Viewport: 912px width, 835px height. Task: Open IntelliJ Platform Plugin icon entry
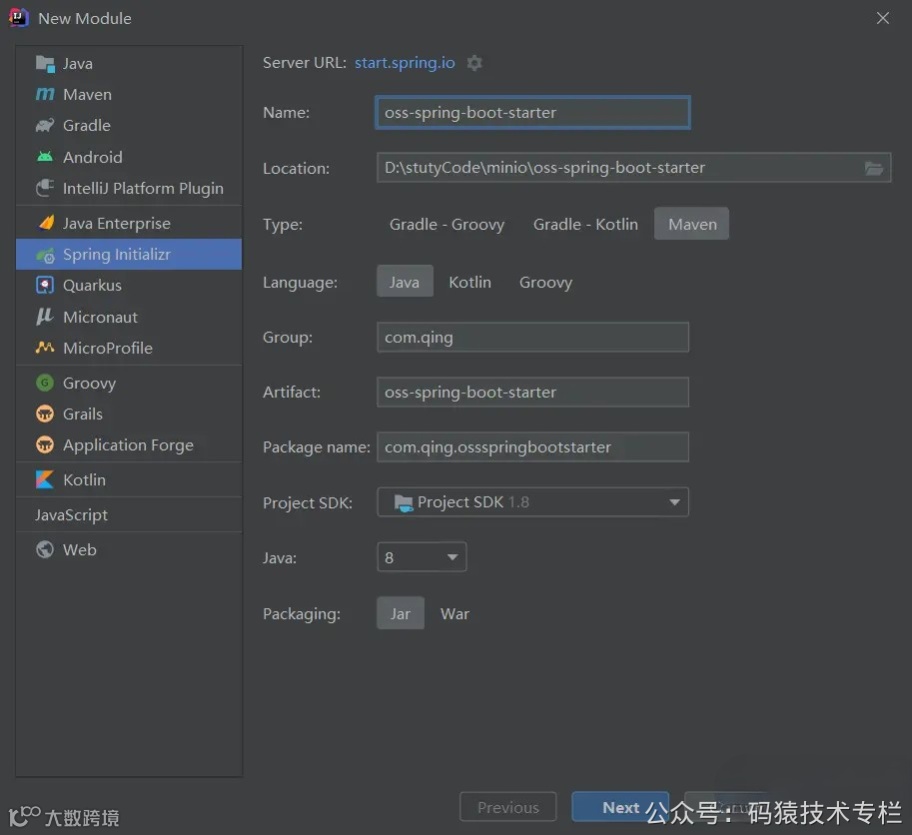coord(45,188)
